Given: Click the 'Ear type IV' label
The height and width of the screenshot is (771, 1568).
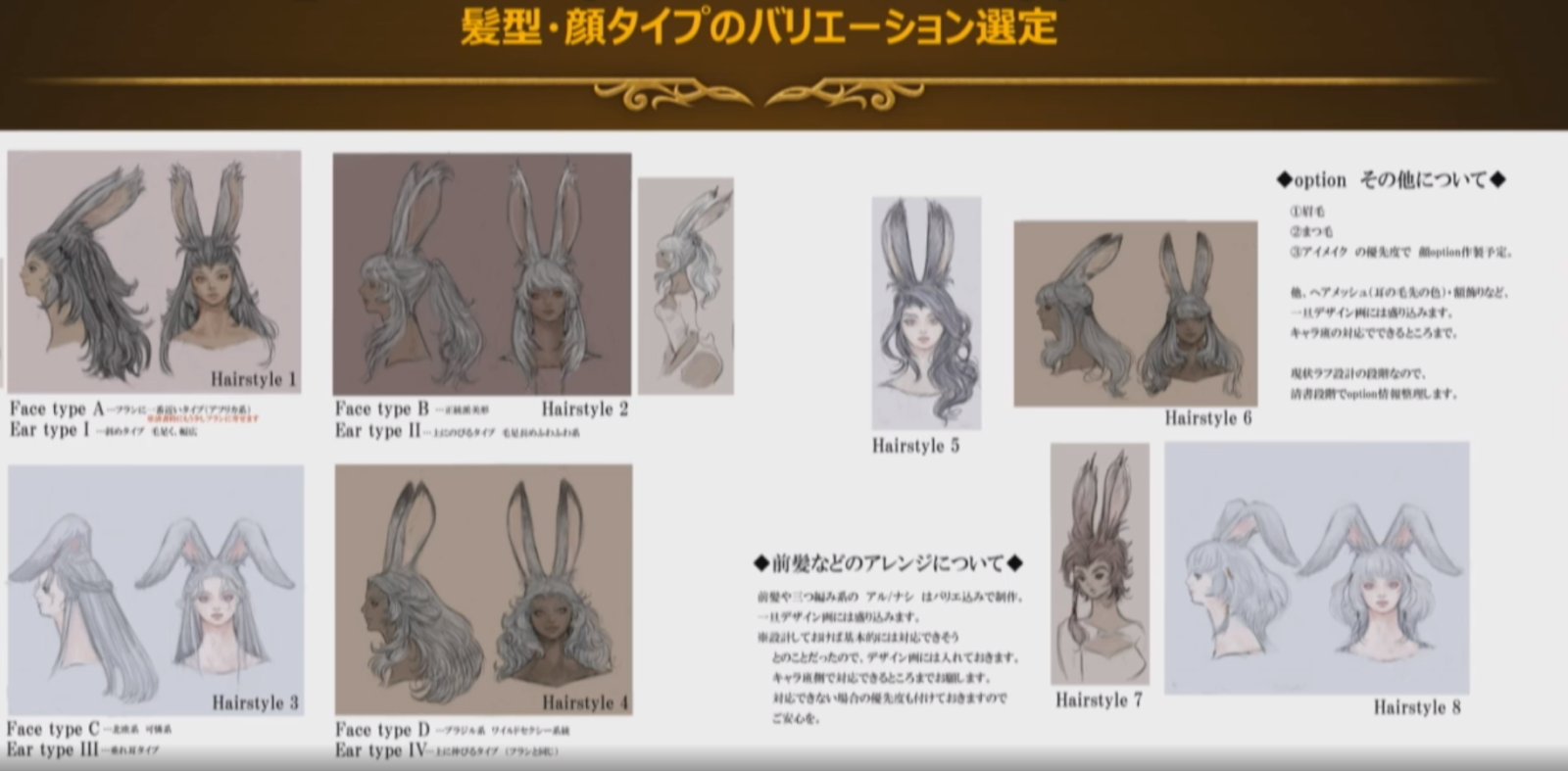Looking at the screenshot, I should [x=381, y=750].
